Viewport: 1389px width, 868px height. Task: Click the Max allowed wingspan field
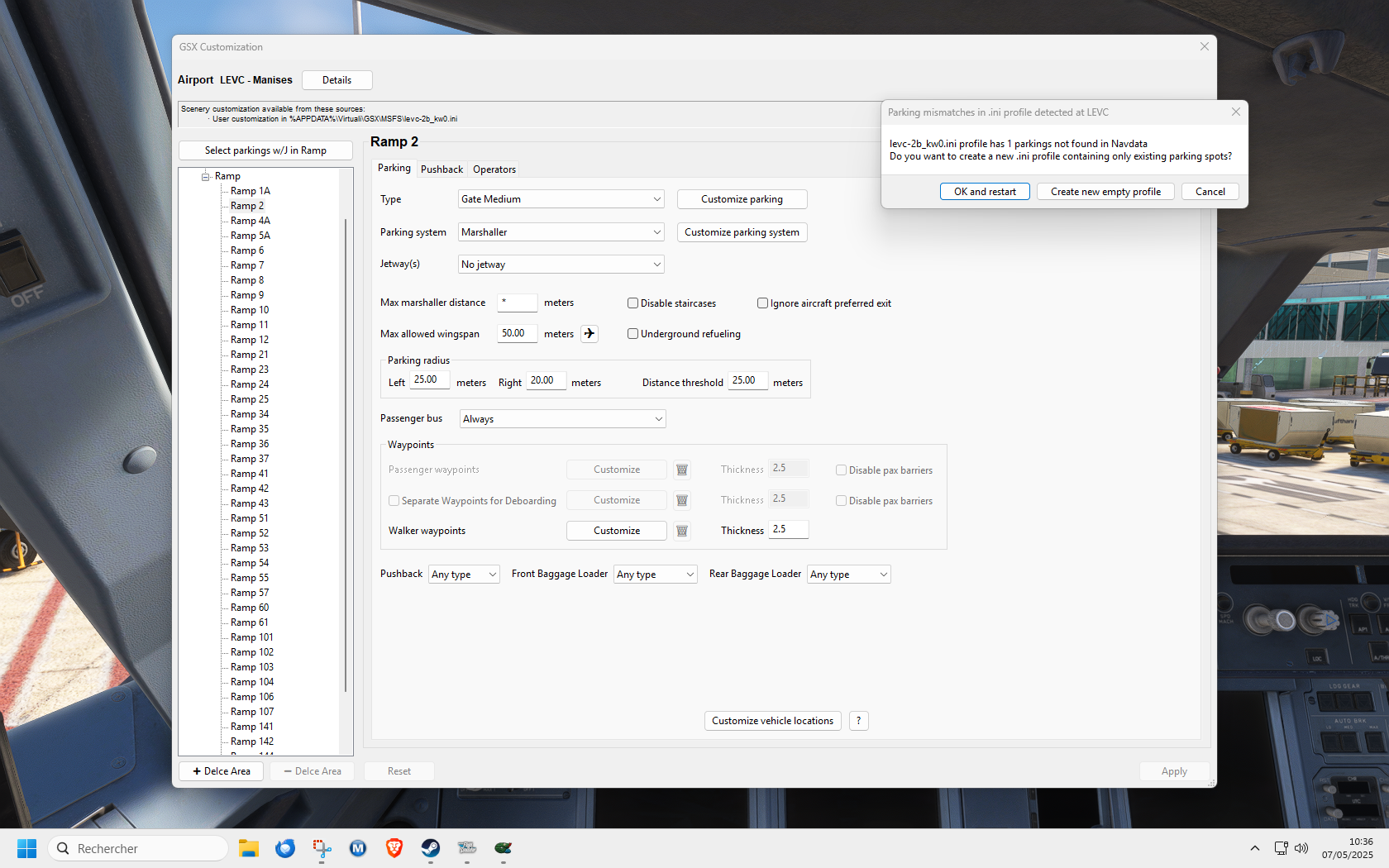point(517,334)
